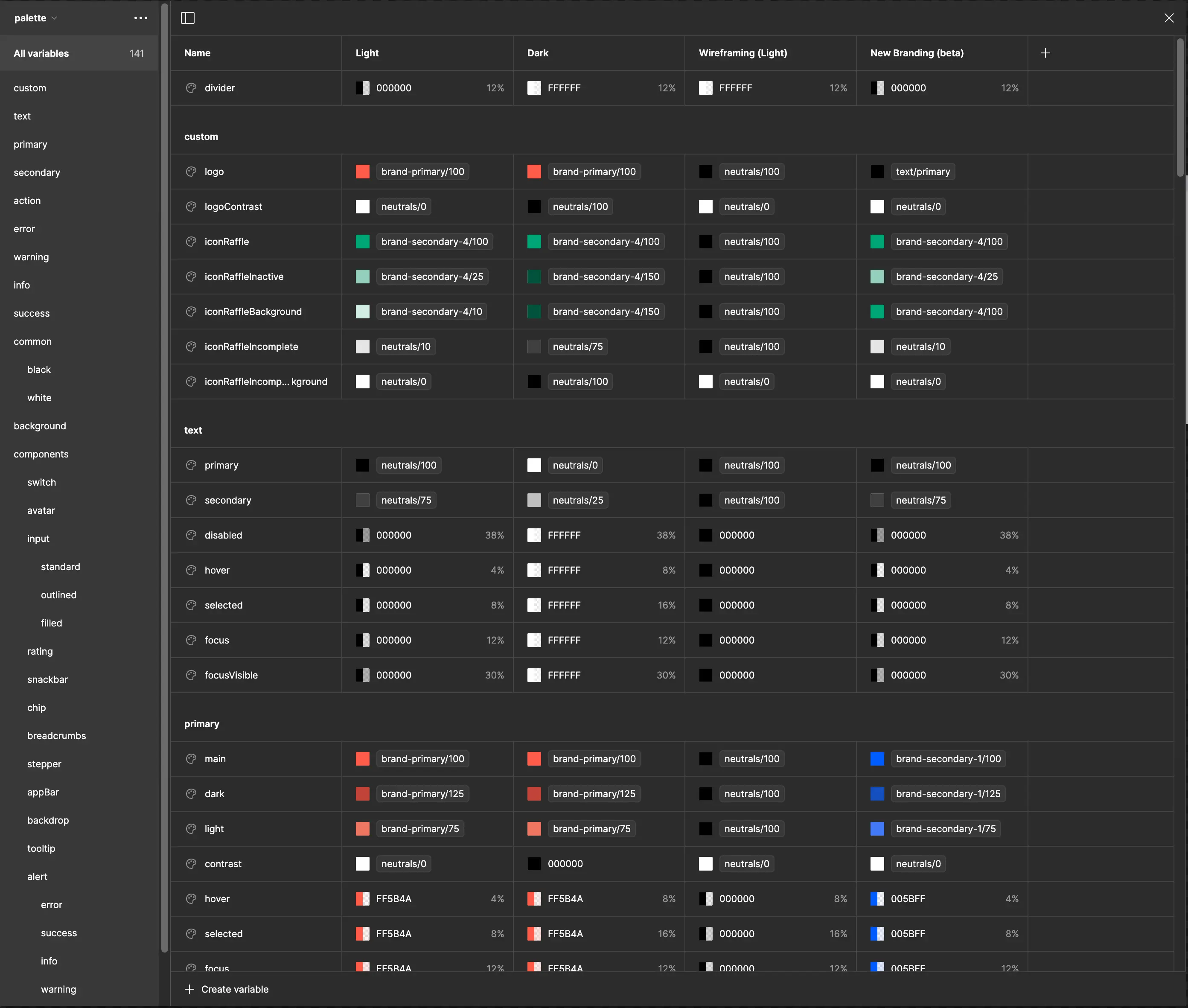Click the plus icon to add a new mode
Image resolution: width=1188 pixels, height=1008 pixels.
[x=1046, y=52]
